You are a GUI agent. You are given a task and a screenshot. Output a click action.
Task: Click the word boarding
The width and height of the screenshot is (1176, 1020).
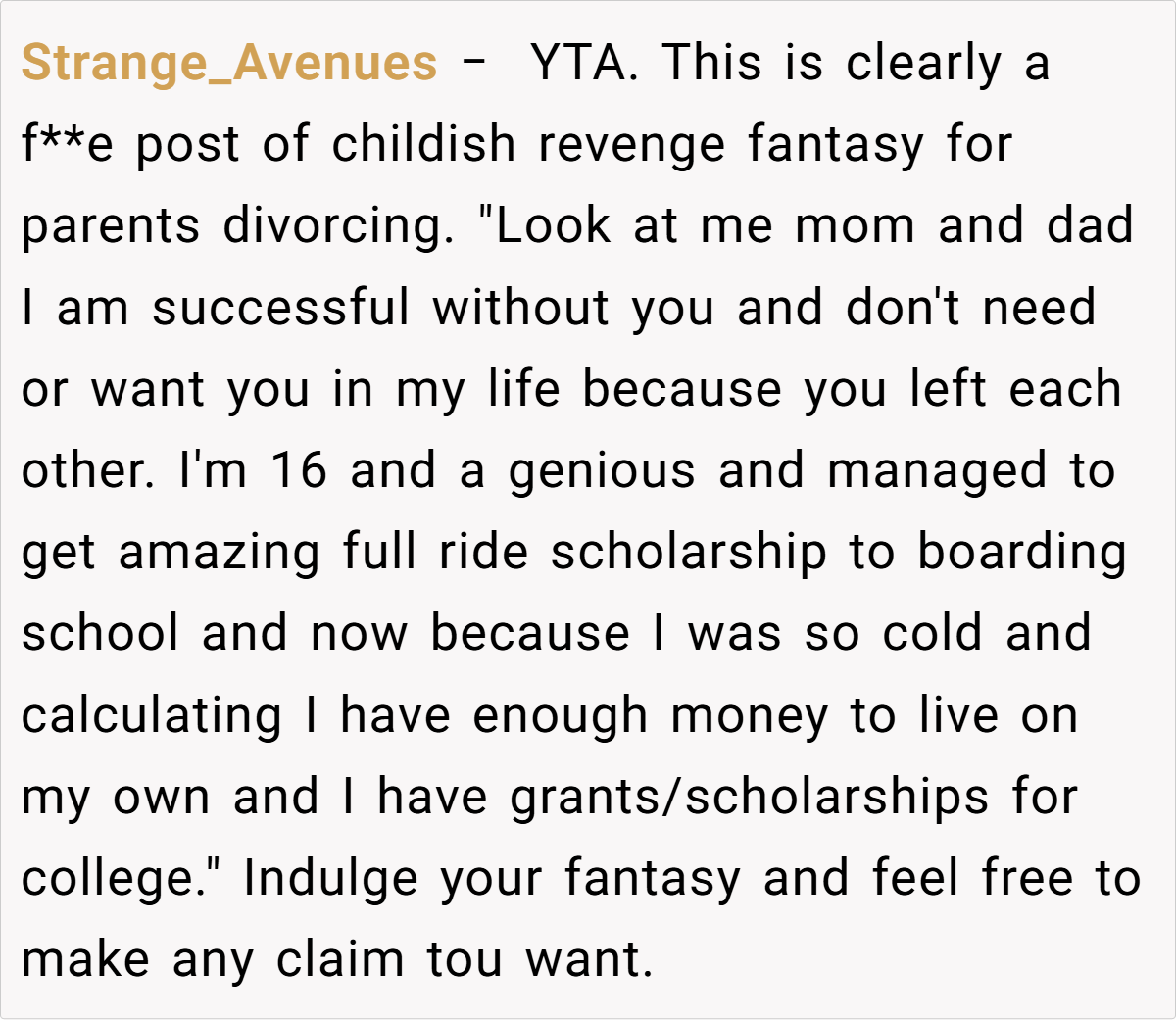1021,552
